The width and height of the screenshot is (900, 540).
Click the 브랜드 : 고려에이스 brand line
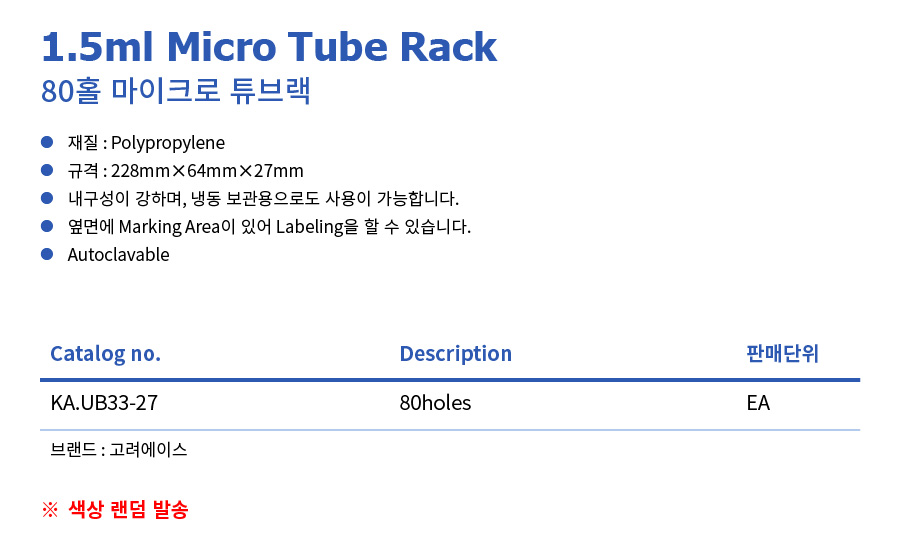point(119,449)
